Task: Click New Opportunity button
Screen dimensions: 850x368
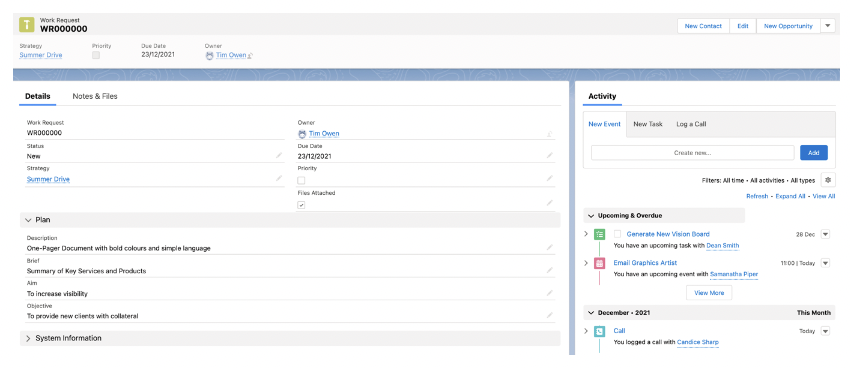Action: (788, 25)
